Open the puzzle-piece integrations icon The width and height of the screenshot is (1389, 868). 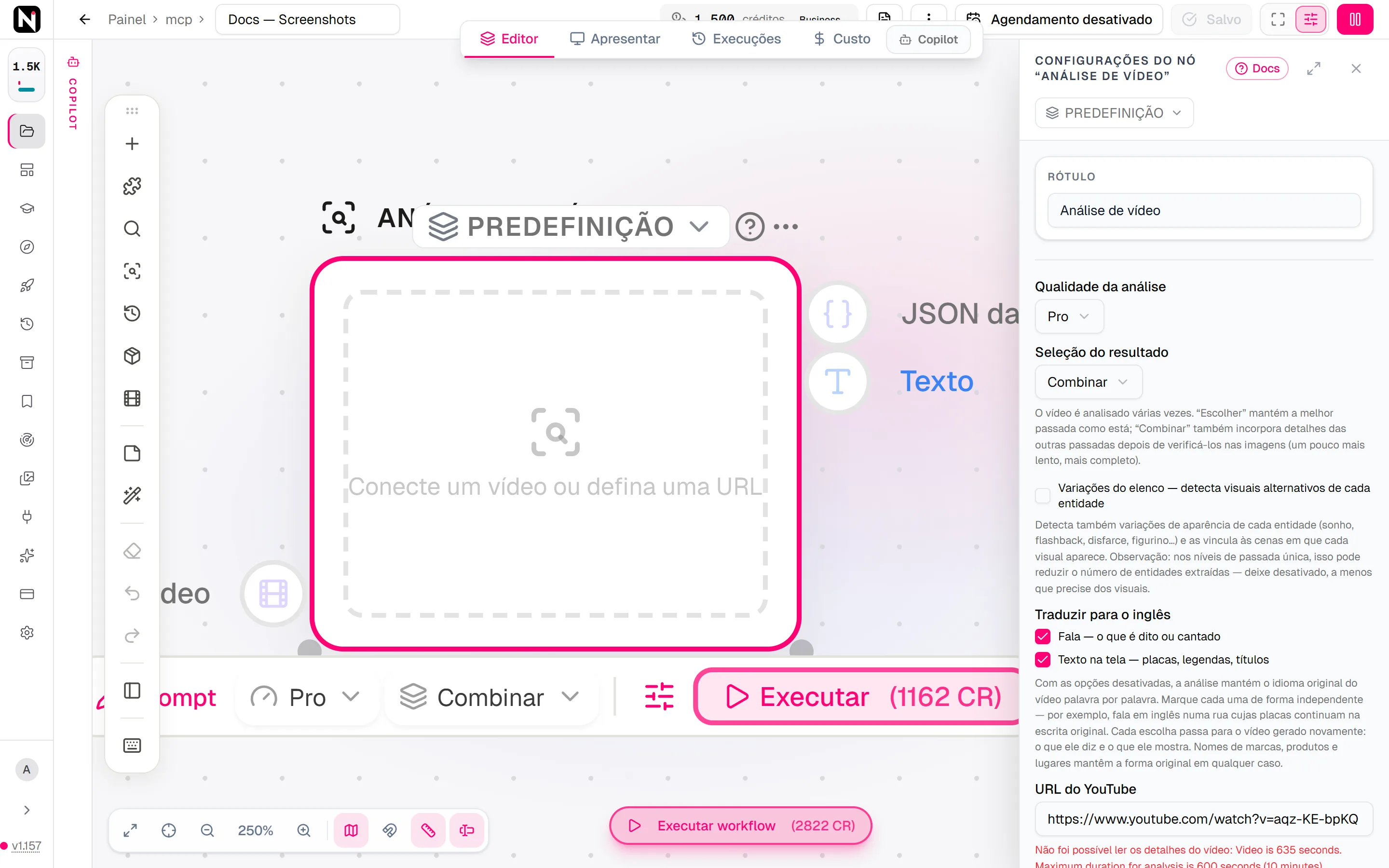click(x=132, y=186)
